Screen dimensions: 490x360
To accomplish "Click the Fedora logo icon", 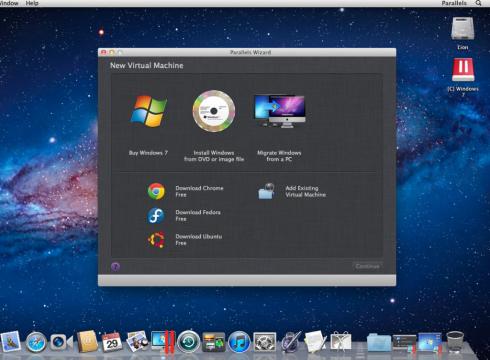I will coord(156,216).
